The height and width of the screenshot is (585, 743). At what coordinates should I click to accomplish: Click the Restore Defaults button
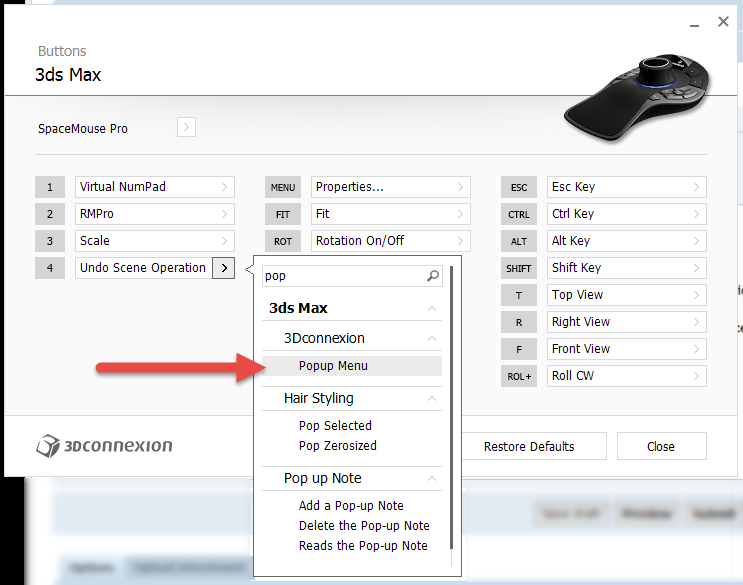click(529, 446)
